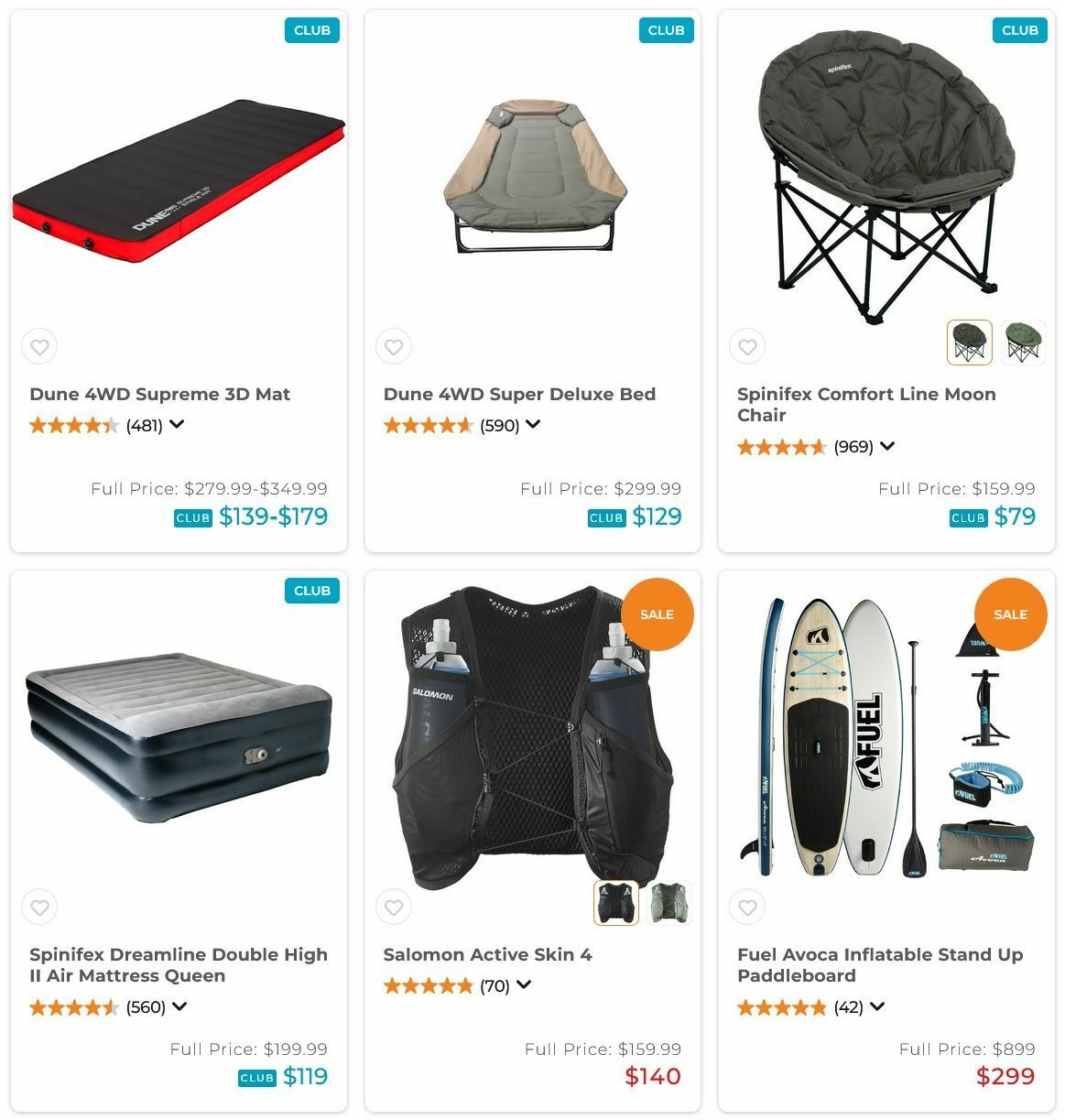Save Spinifex Dreamline Air Mattress to wishlist
This screenshot has width=1065, height=1120.
tap(39, 908)
